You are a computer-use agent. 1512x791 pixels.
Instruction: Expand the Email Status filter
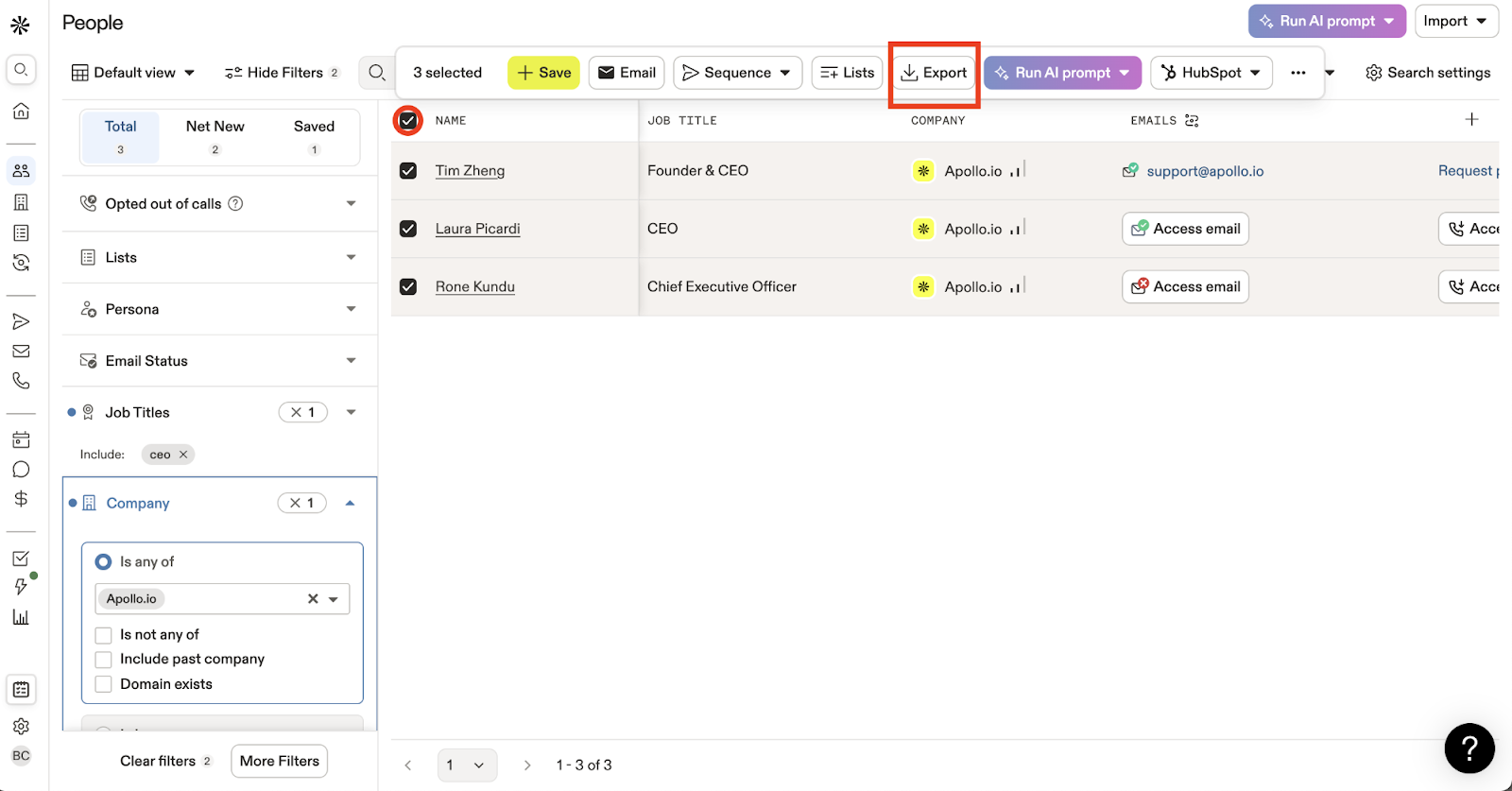pos(352,361)
